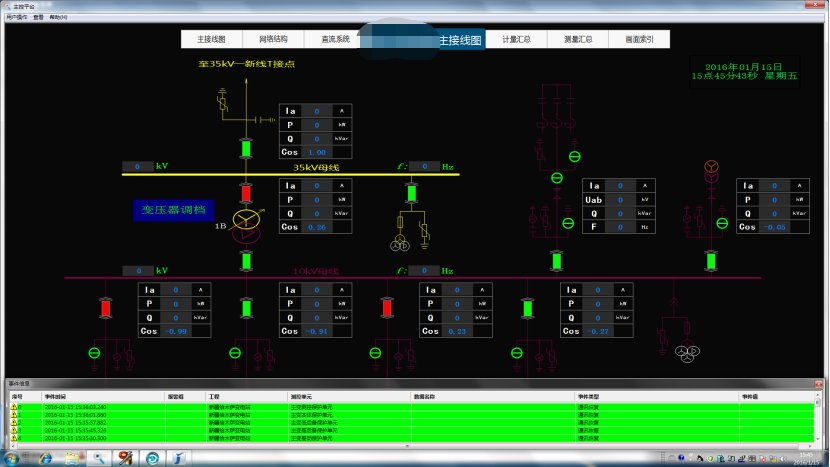Click the grounding switch under the Cos -0.99 feeder
Image resolution: width=830 pixels, height=467 pixels.
[x=94, y=353]
